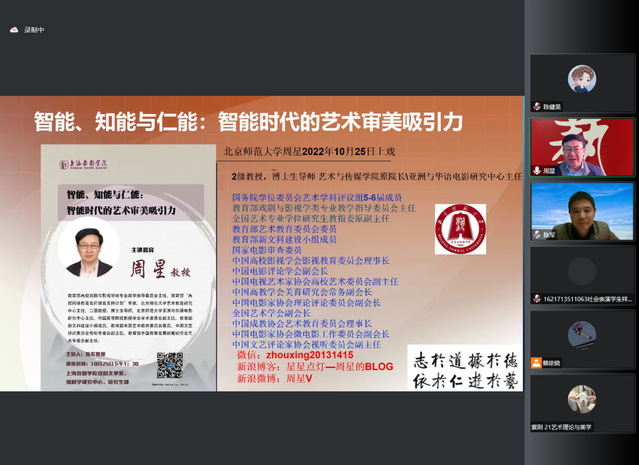Click the black calligraphy image on slide

coord(464,368)
